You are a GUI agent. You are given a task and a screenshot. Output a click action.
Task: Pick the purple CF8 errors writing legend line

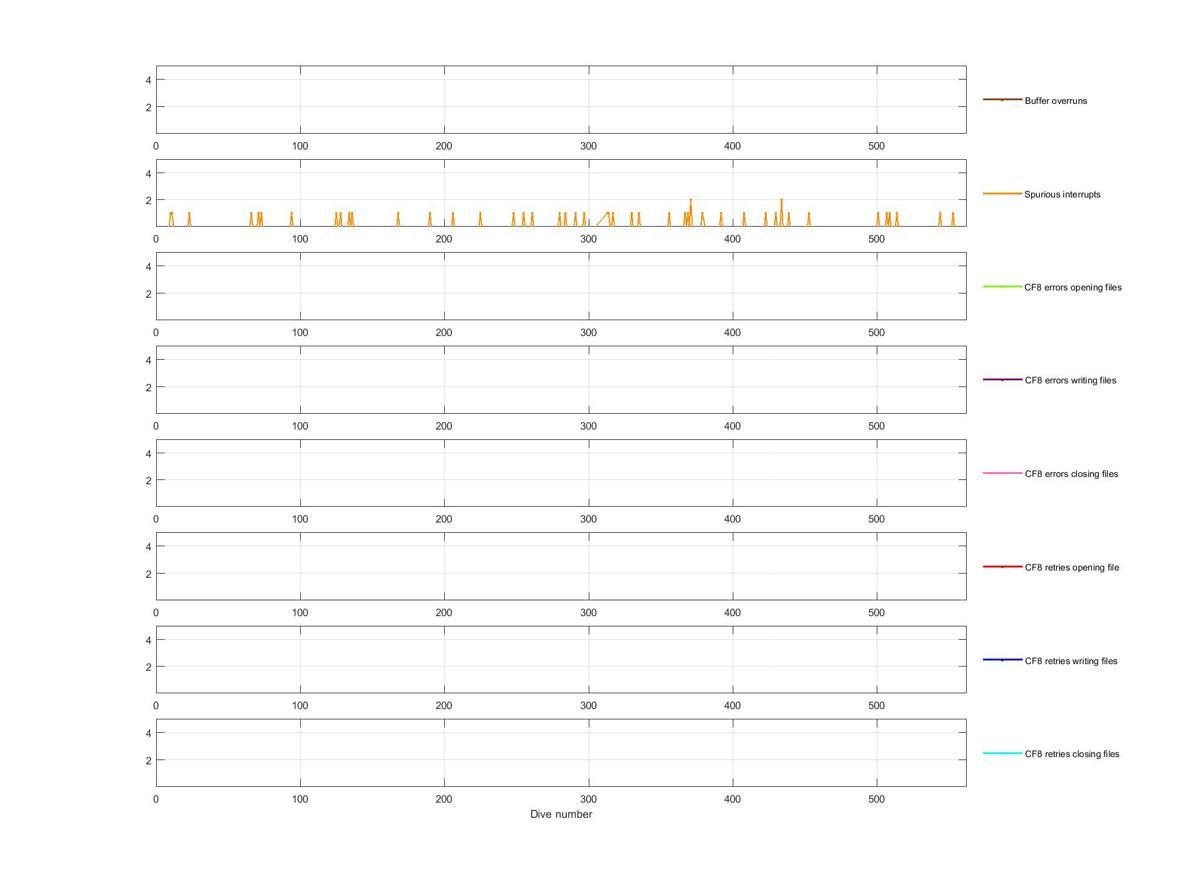coord(1002,380)
